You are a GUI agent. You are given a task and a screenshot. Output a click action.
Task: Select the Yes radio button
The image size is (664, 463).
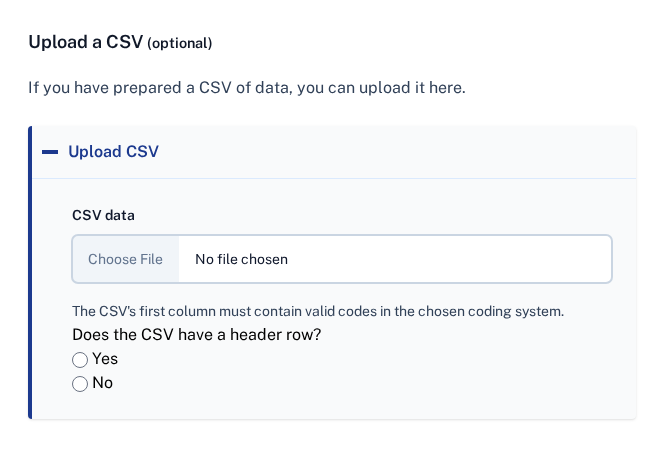click(80, 360)
